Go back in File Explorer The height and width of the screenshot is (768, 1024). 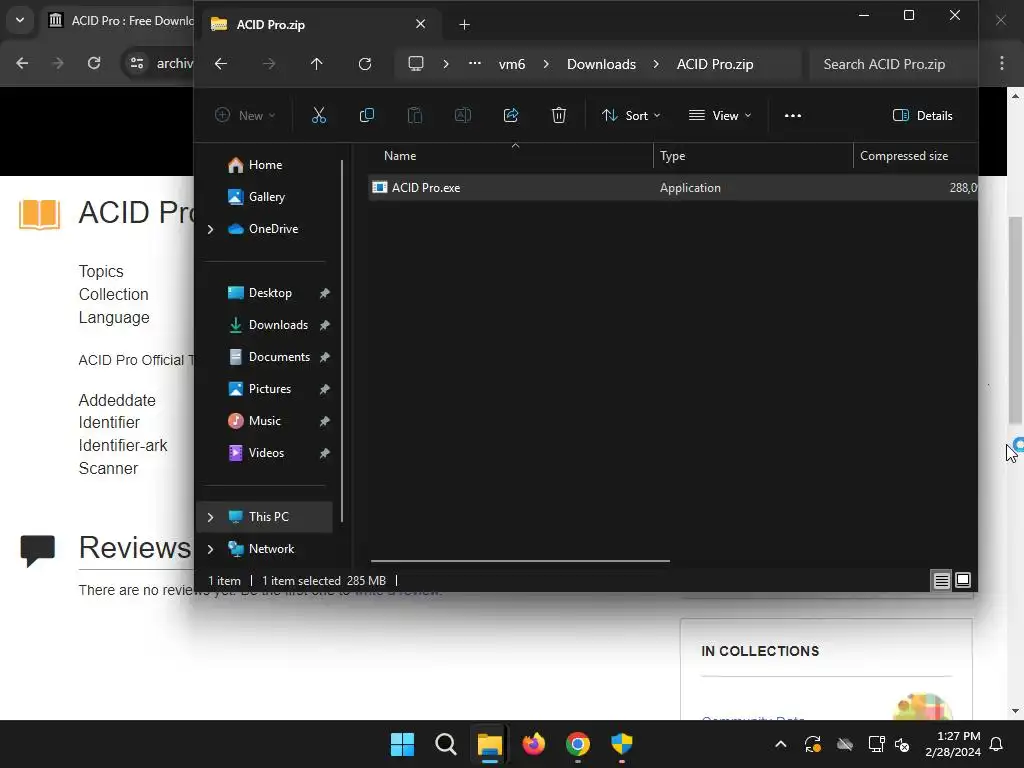click(x=221, y=64)
